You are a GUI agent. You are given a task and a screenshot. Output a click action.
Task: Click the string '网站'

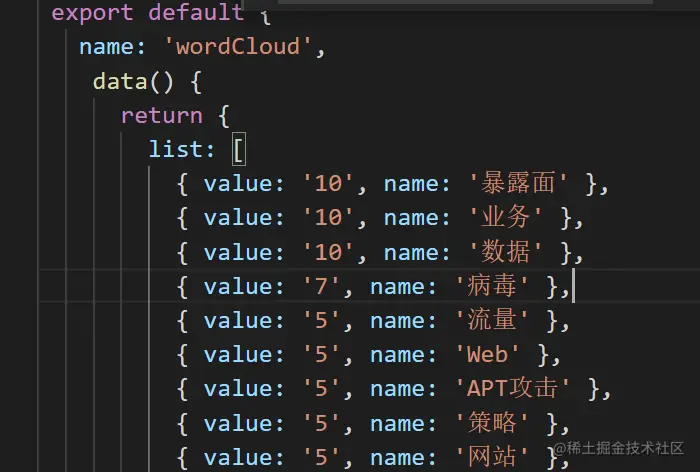click(x=492, y=457)
